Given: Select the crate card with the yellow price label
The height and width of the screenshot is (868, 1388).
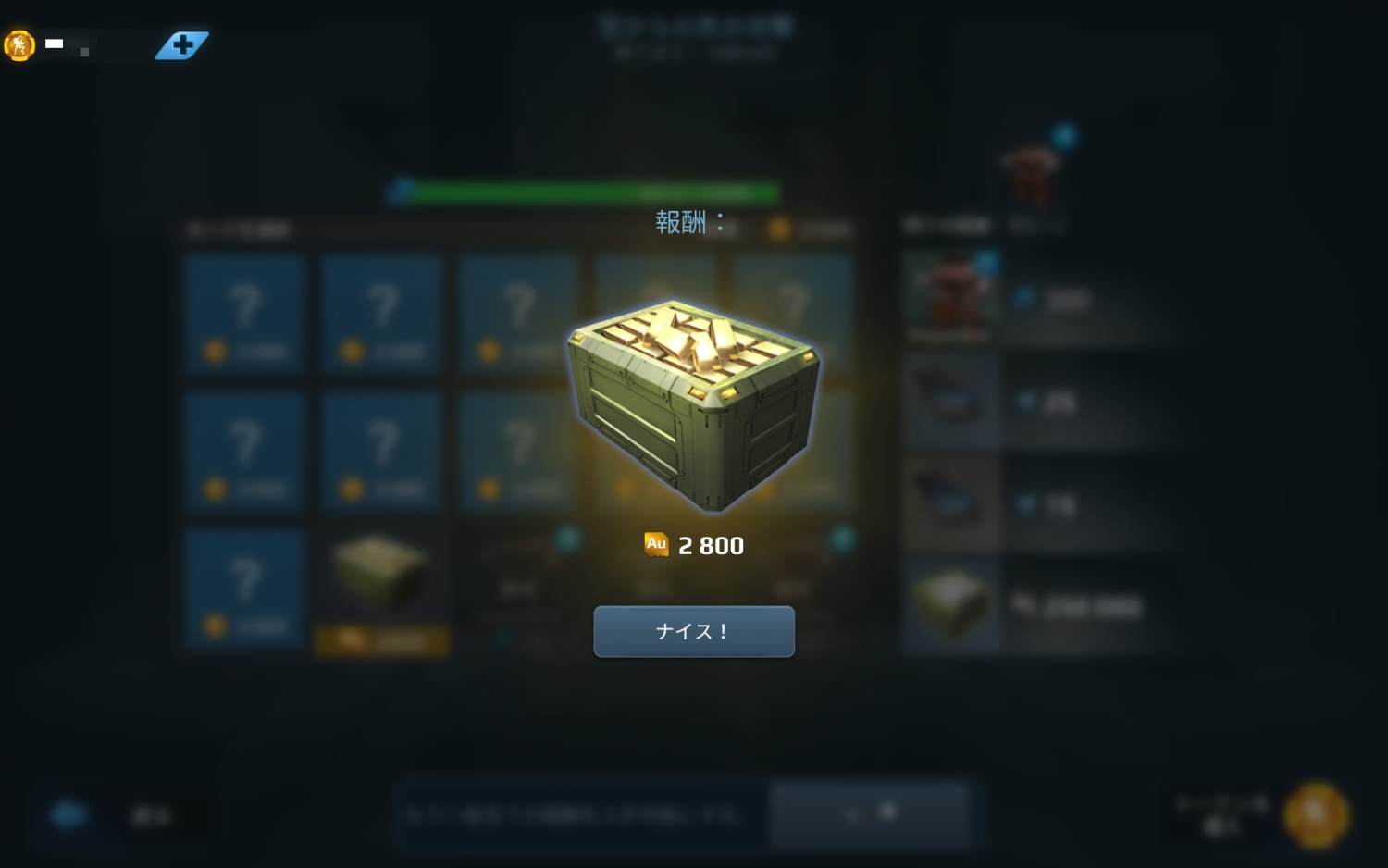Looking at the screenshot, I should pos(381,592).
